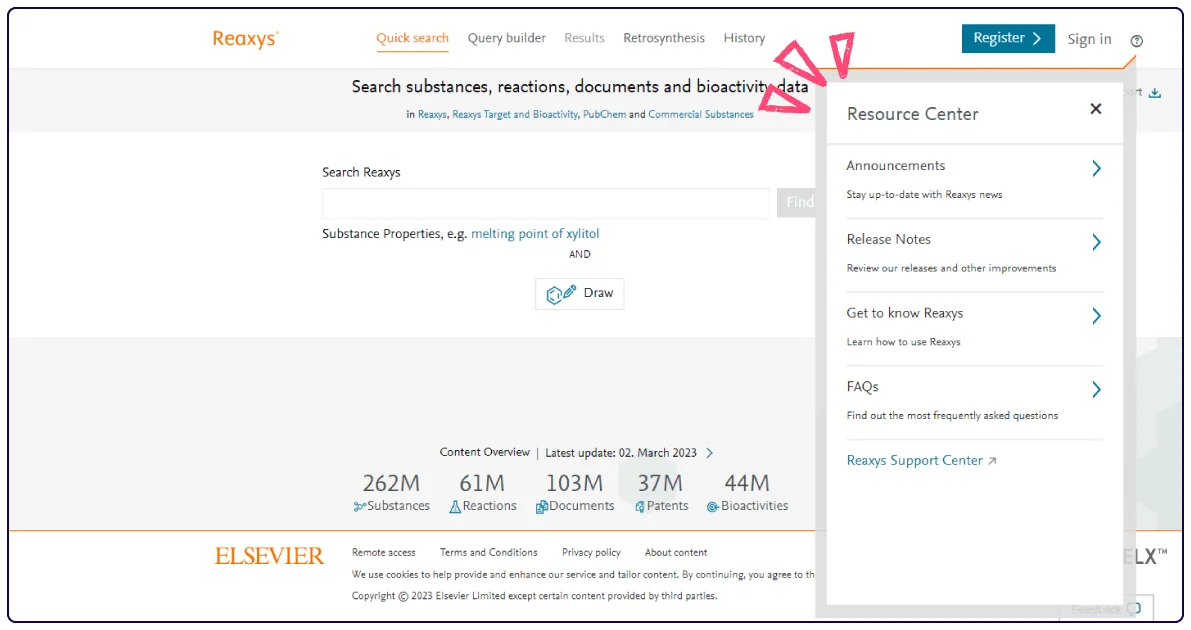Image resolution: width=1191 pixels, height=630 pixels.
Task: Expand the Announcements chevron
Action: (1096, 169)
